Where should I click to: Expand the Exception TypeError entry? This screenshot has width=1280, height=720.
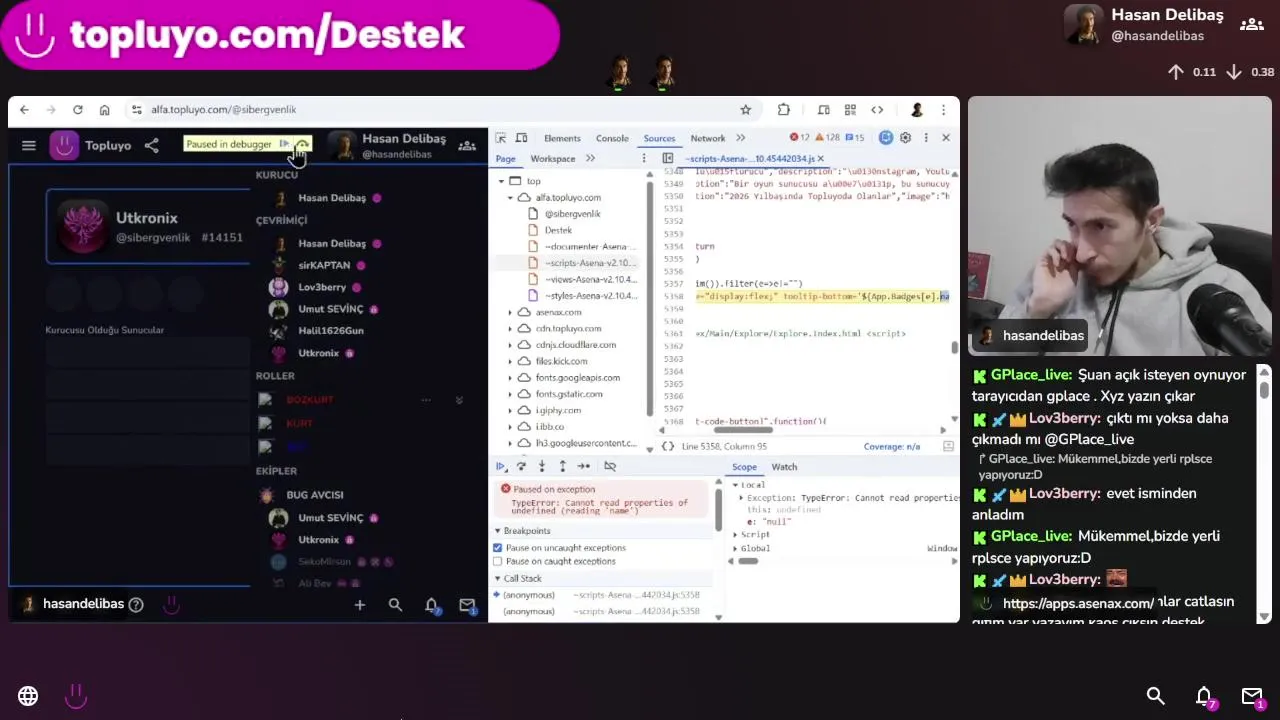pyautogui.click(x=741, y=497)
